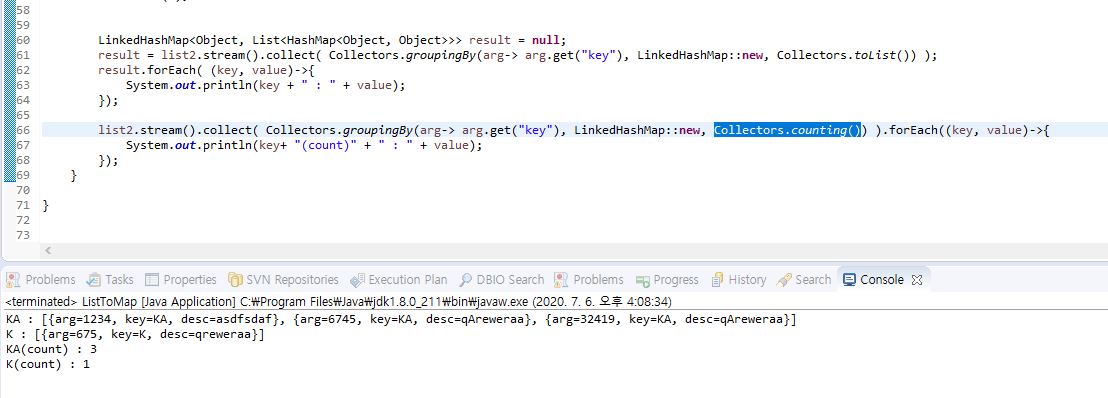The height and width of the screenshot is (398, 1108).
Task: Click line number 66 in the gutter
Action: coord(23,130)
